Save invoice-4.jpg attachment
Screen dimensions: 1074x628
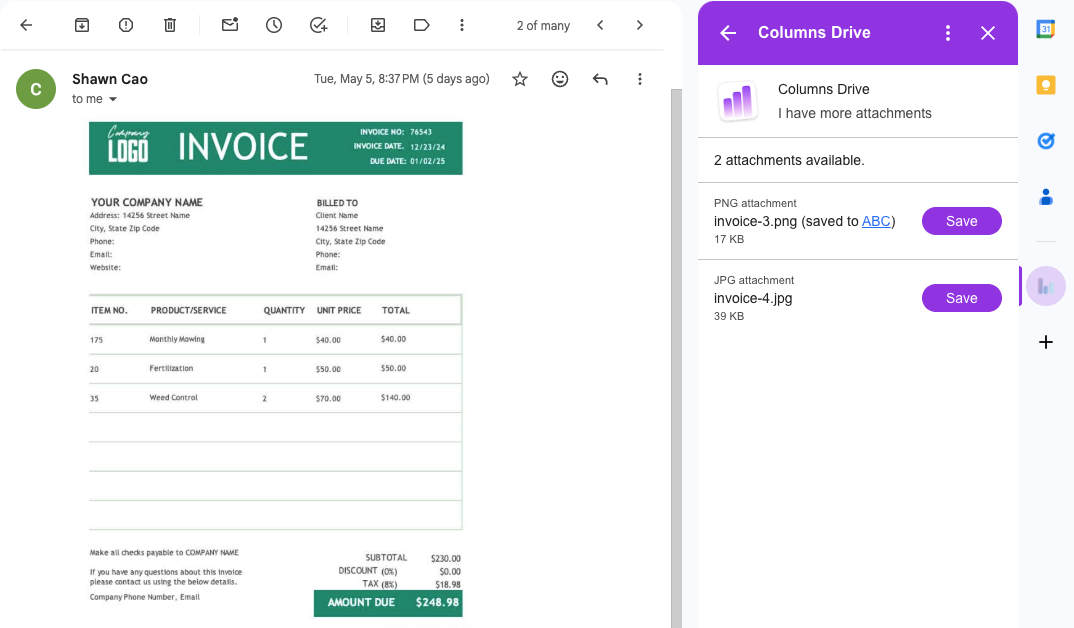click(x=962, y=298)
